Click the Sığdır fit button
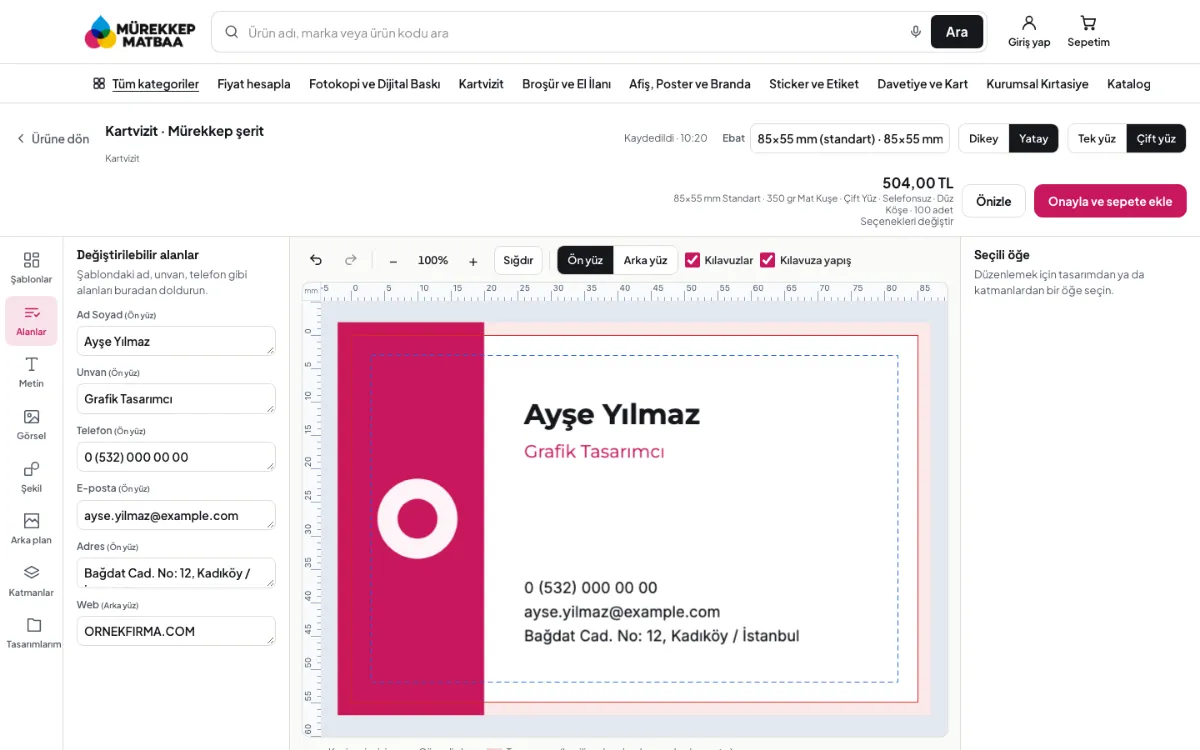Screen dimensions: 1200x750 tap(518, 260)
